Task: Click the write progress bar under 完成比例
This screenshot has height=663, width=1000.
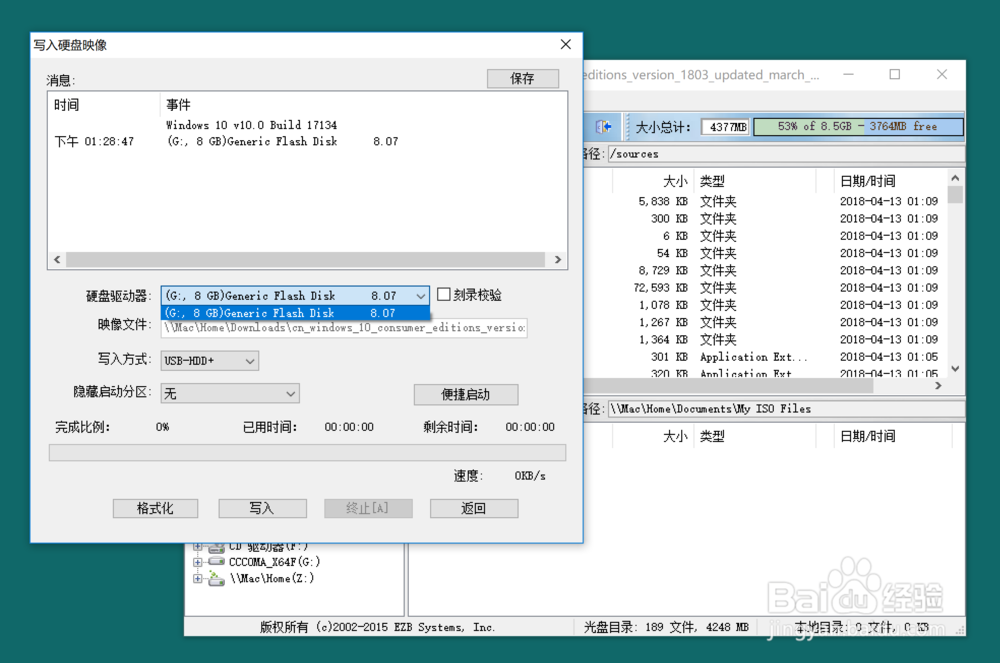Action: pyautogui.click(x=307, y=453)
